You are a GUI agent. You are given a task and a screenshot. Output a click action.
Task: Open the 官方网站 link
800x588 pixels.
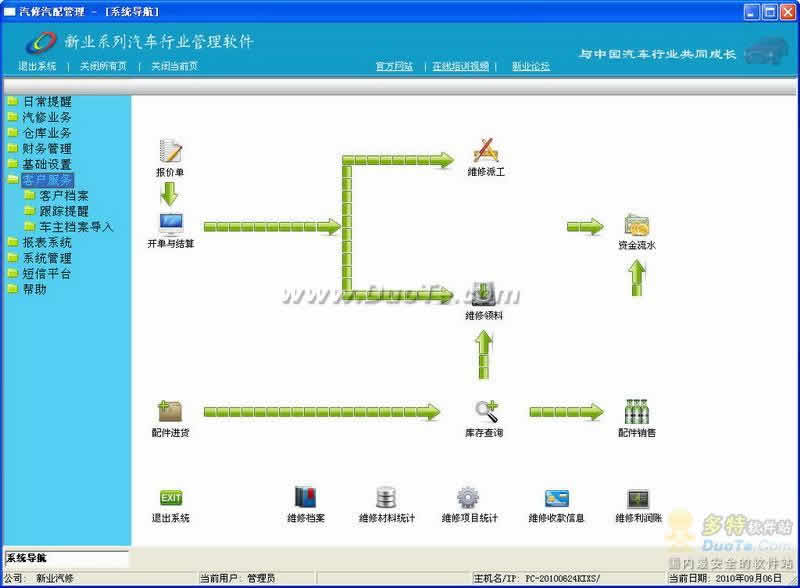394,66
